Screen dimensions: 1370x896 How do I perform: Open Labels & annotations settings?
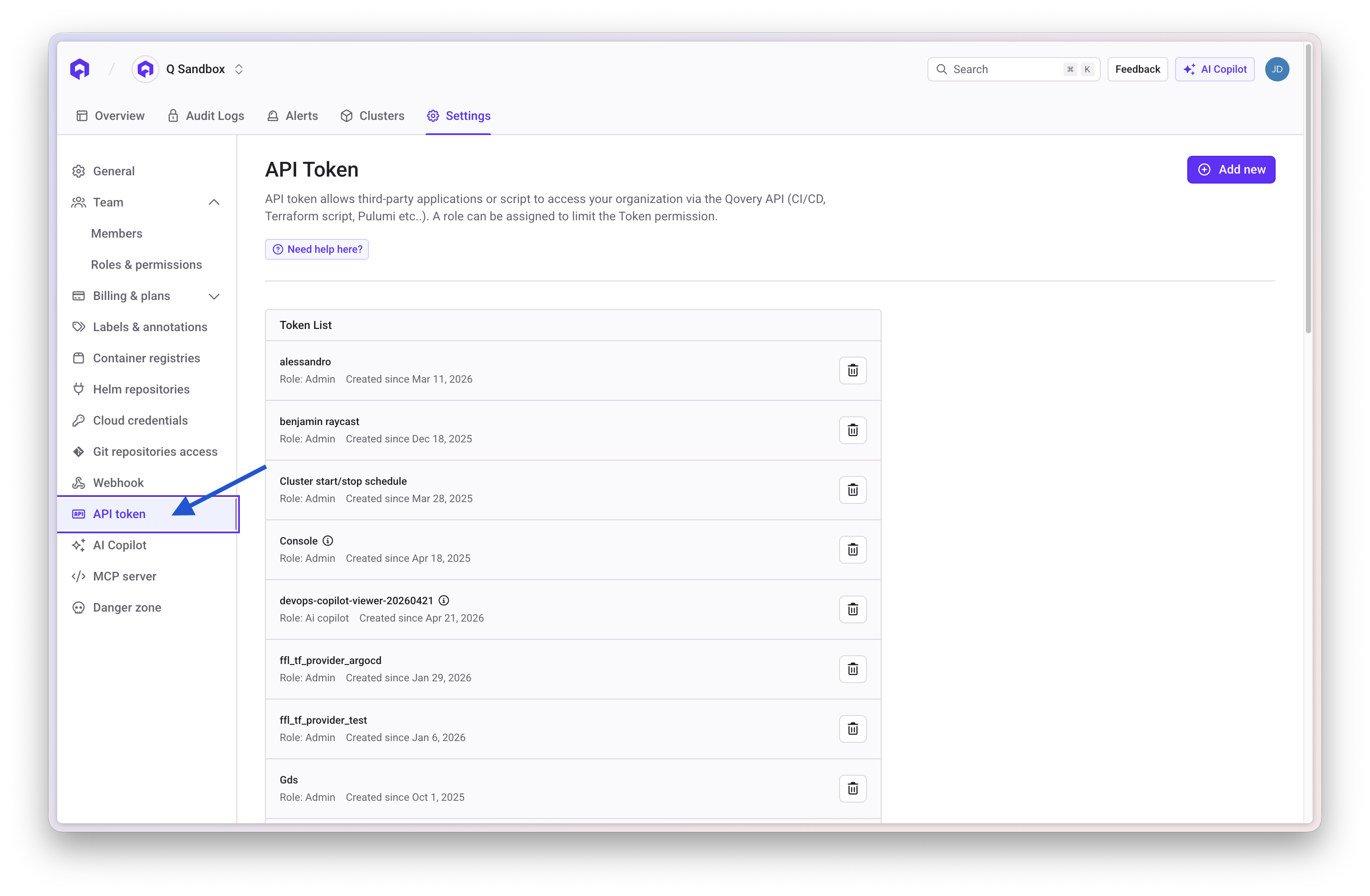click(x=147, y=327)
